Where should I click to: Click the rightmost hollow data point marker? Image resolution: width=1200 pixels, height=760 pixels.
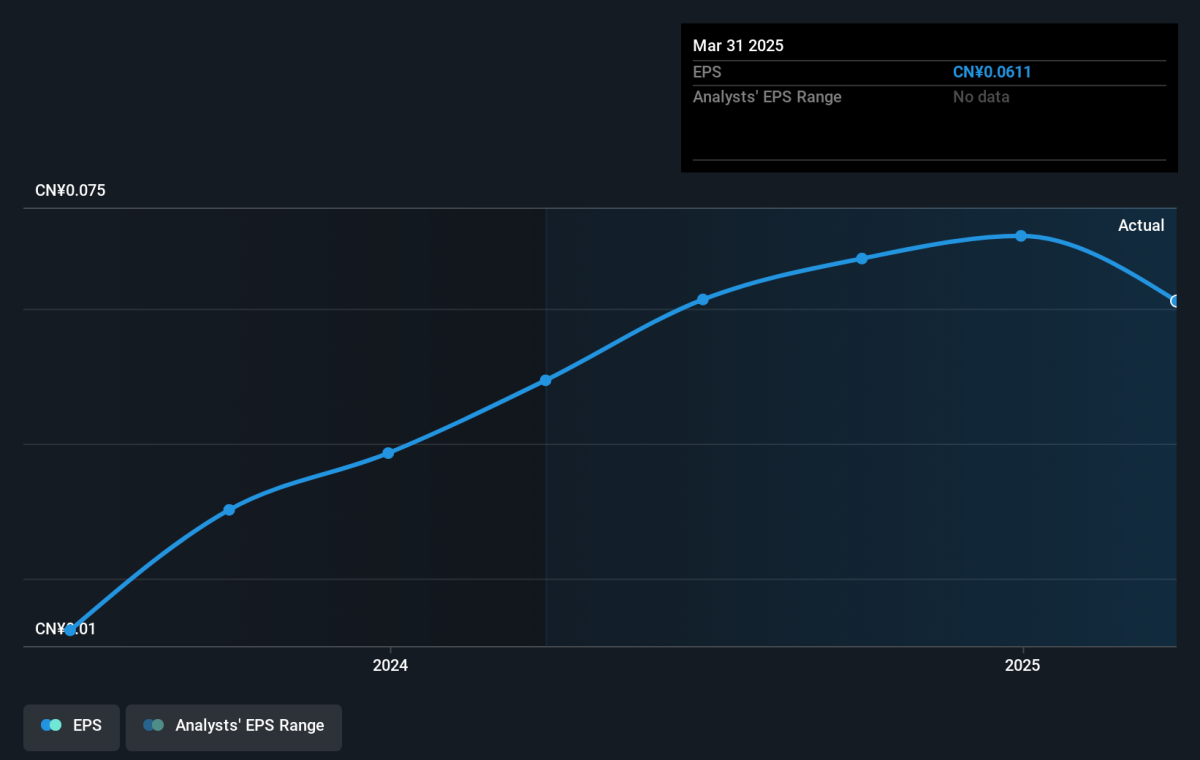tap(1174, 300)
